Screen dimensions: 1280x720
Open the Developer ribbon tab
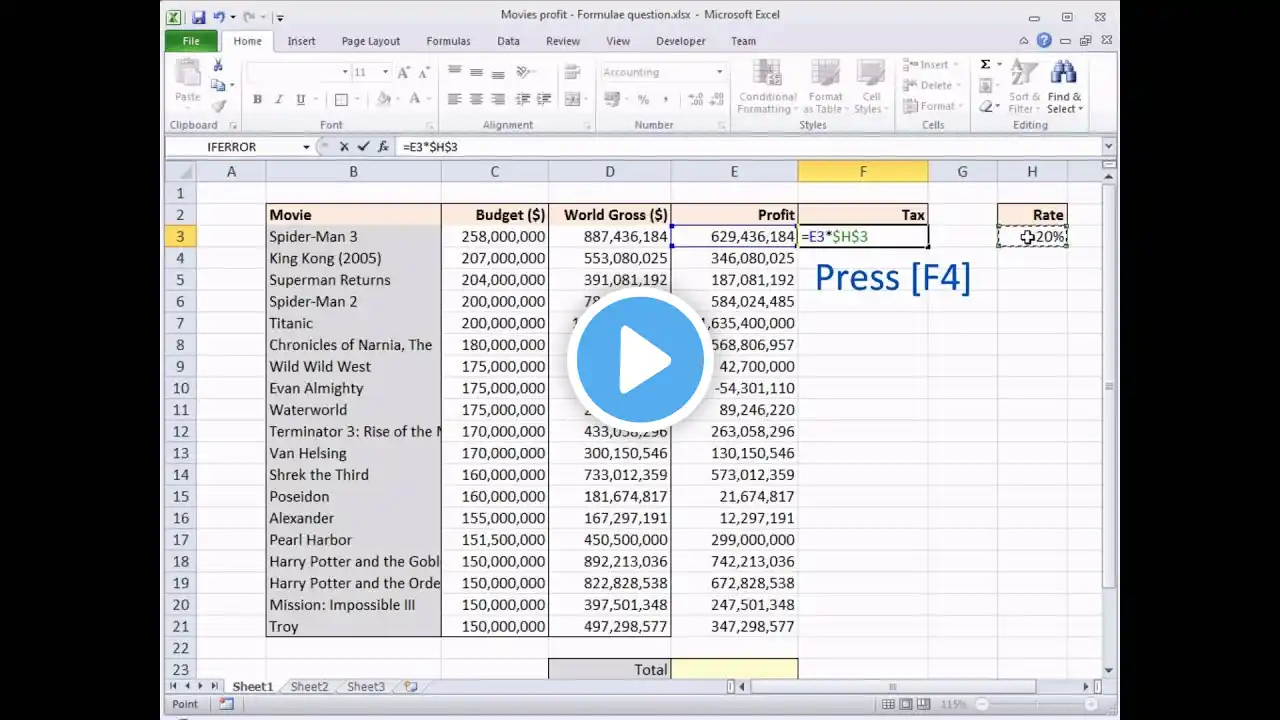coord(681,41)
